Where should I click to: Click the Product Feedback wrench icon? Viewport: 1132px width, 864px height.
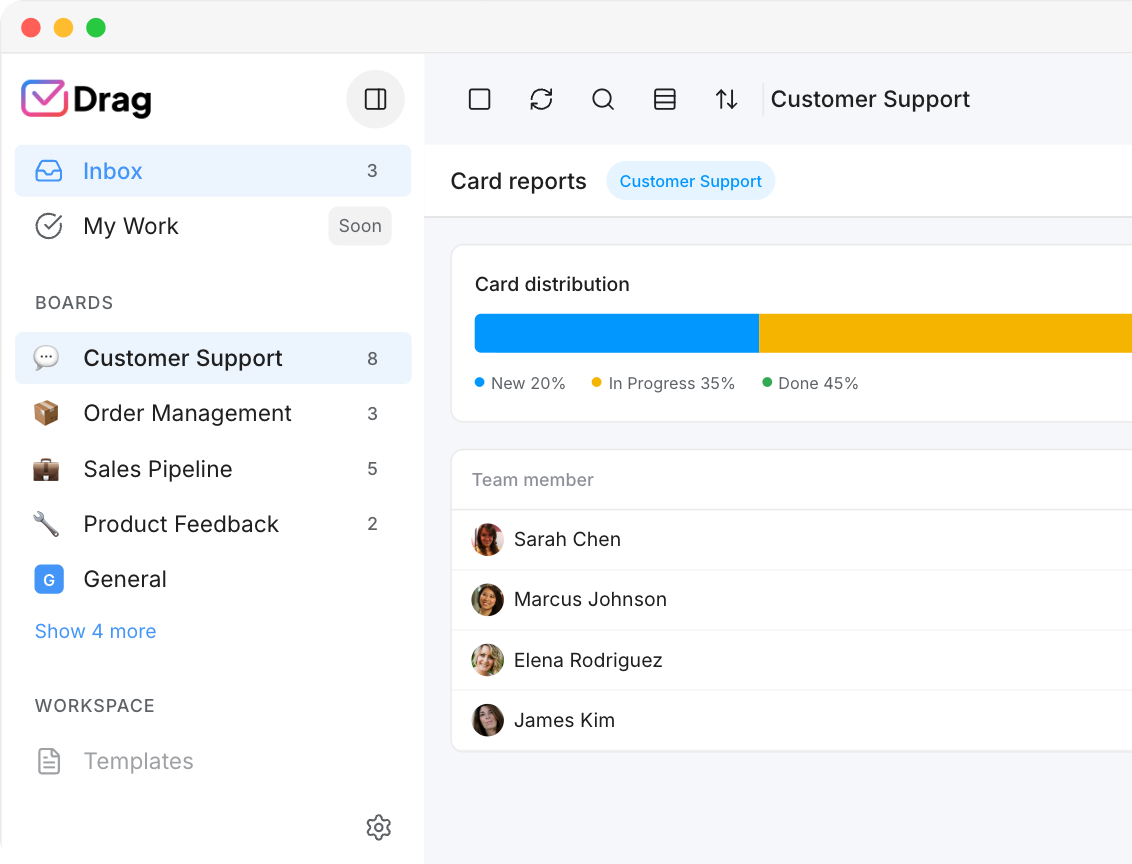click(46, 524)
